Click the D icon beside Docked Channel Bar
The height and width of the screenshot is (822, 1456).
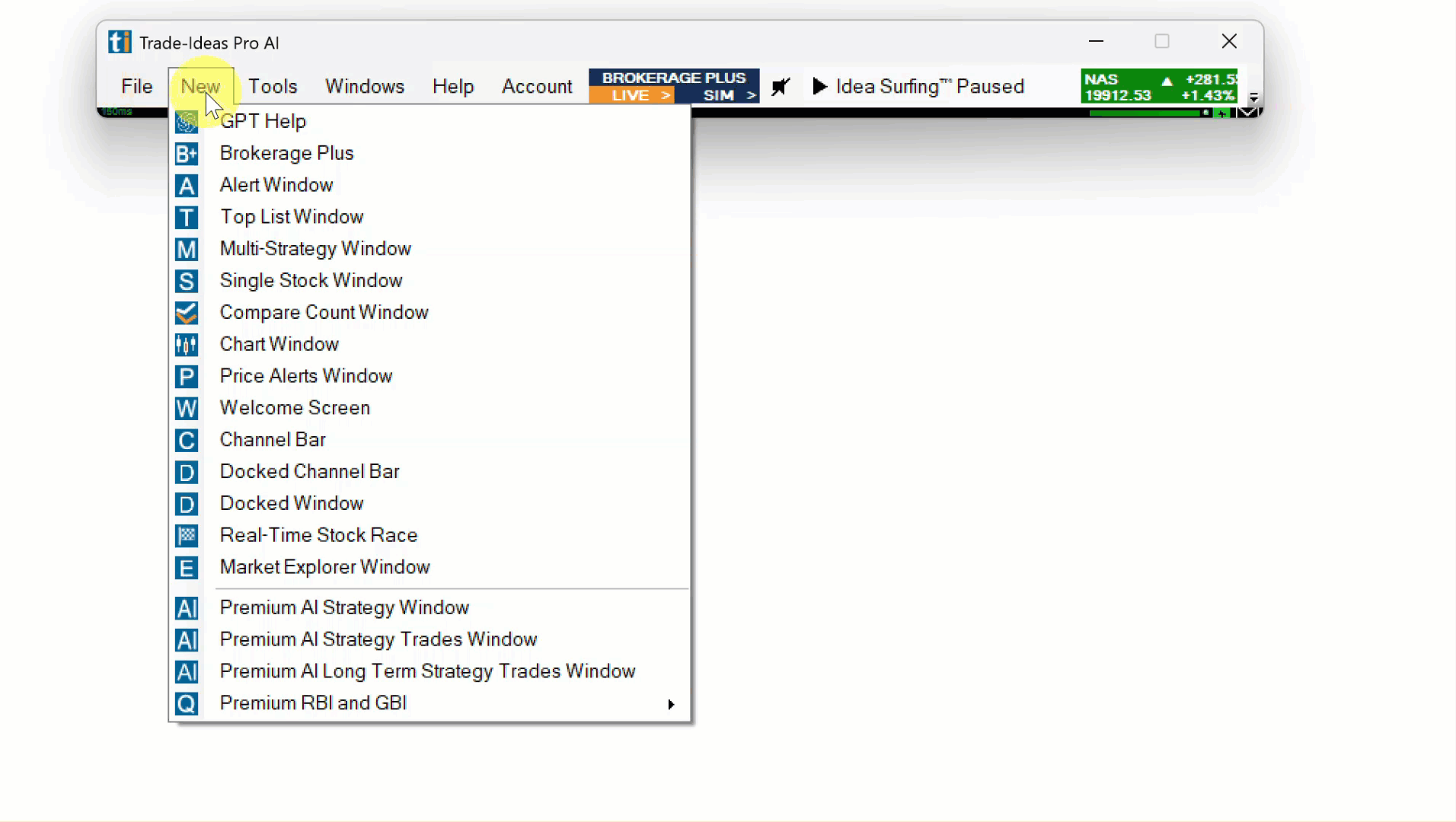tap(187, 473)
